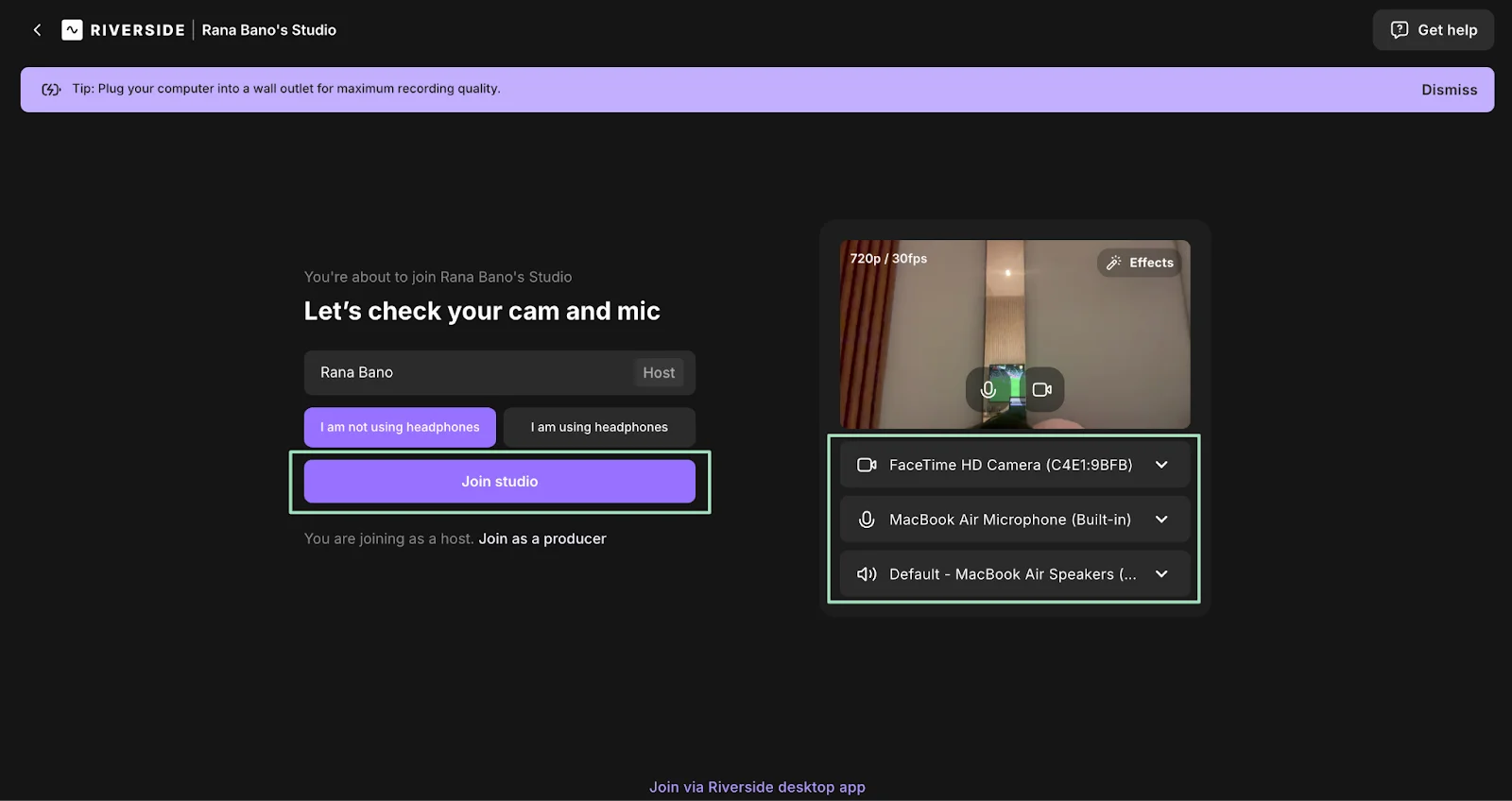1512x801 pixels.
Task: Click the chevron arrow on the speakers selector
Action: (1161, 574)
